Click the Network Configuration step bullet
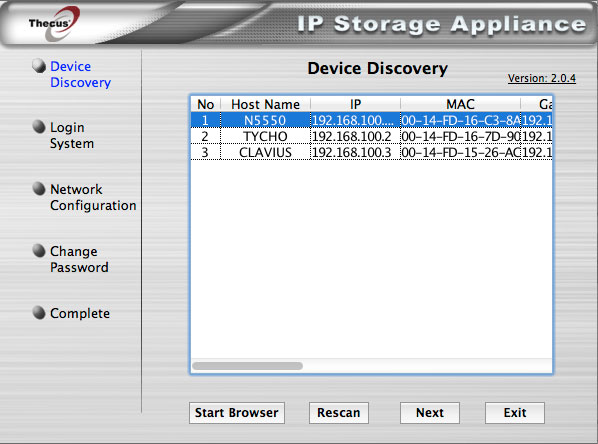The image size is (598, 444). click(39, 188)
